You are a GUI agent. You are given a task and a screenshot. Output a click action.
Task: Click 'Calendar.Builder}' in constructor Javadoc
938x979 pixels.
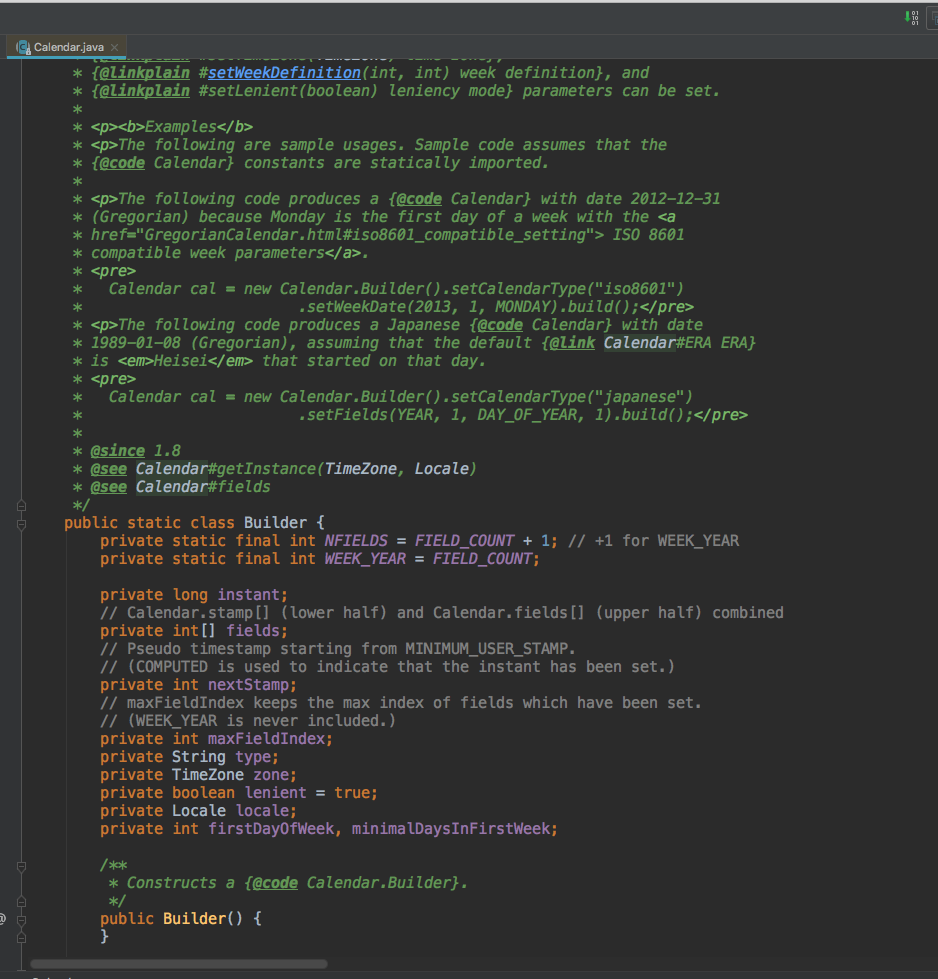pos(383,883)
